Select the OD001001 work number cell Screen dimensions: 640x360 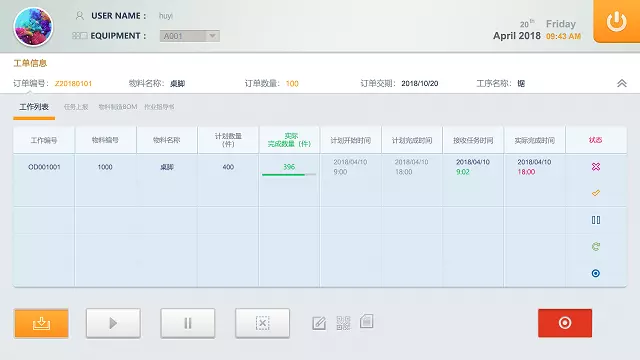point(44,167)
